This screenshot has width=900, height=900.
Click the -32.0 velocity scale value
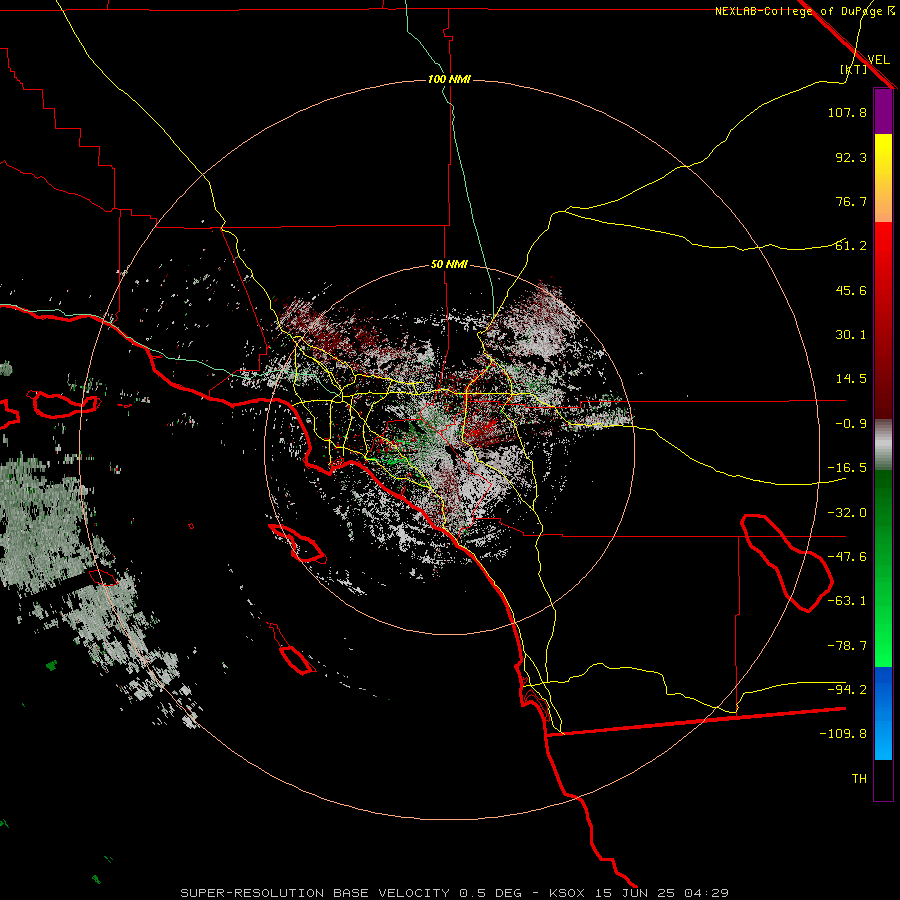(847, 513)
